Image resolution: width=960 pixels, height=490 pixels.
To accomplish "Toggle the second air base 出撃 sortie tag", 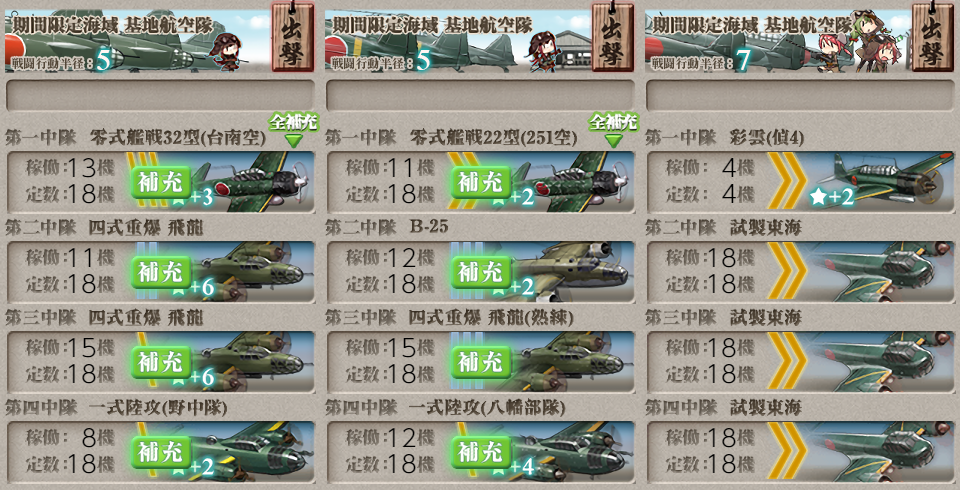I will point(612,37).
